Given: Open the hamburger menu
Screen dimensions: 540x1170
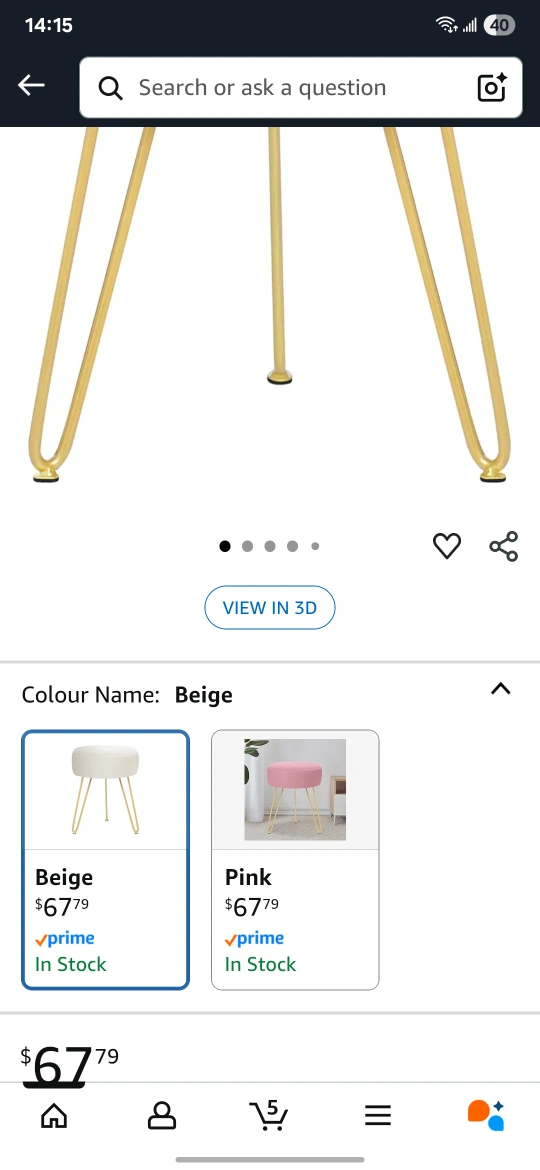Looking at the screenshot, I should tap(378, 1116).
